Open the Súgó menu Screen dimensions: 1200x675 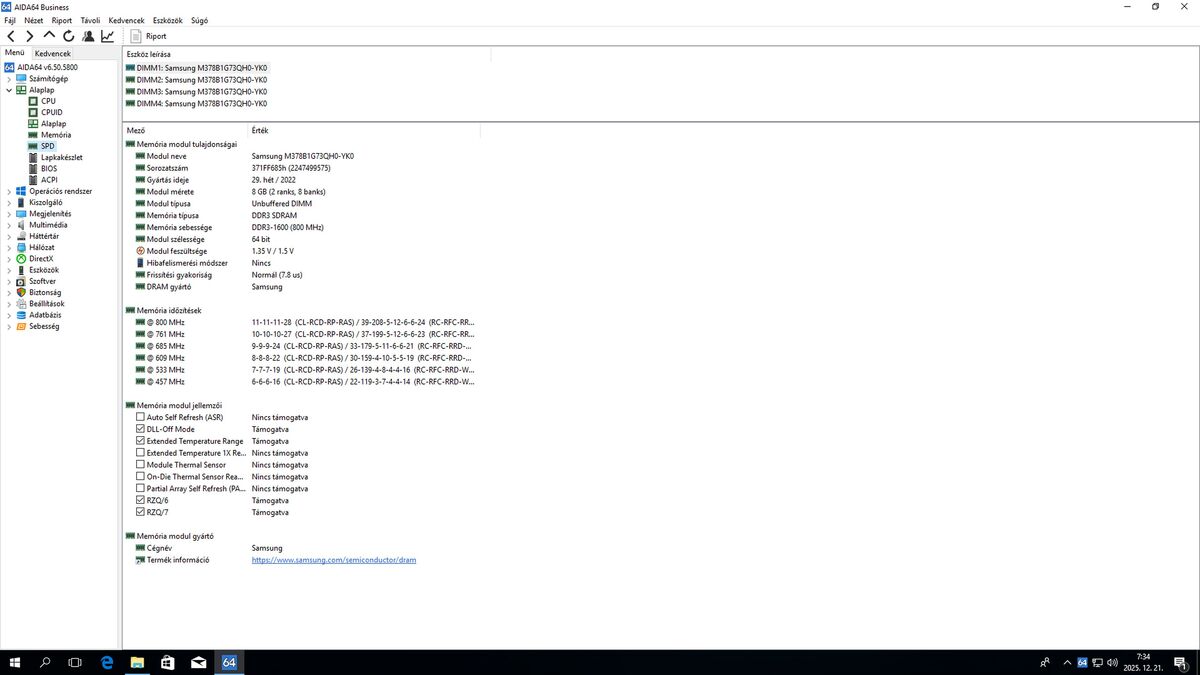199,20
